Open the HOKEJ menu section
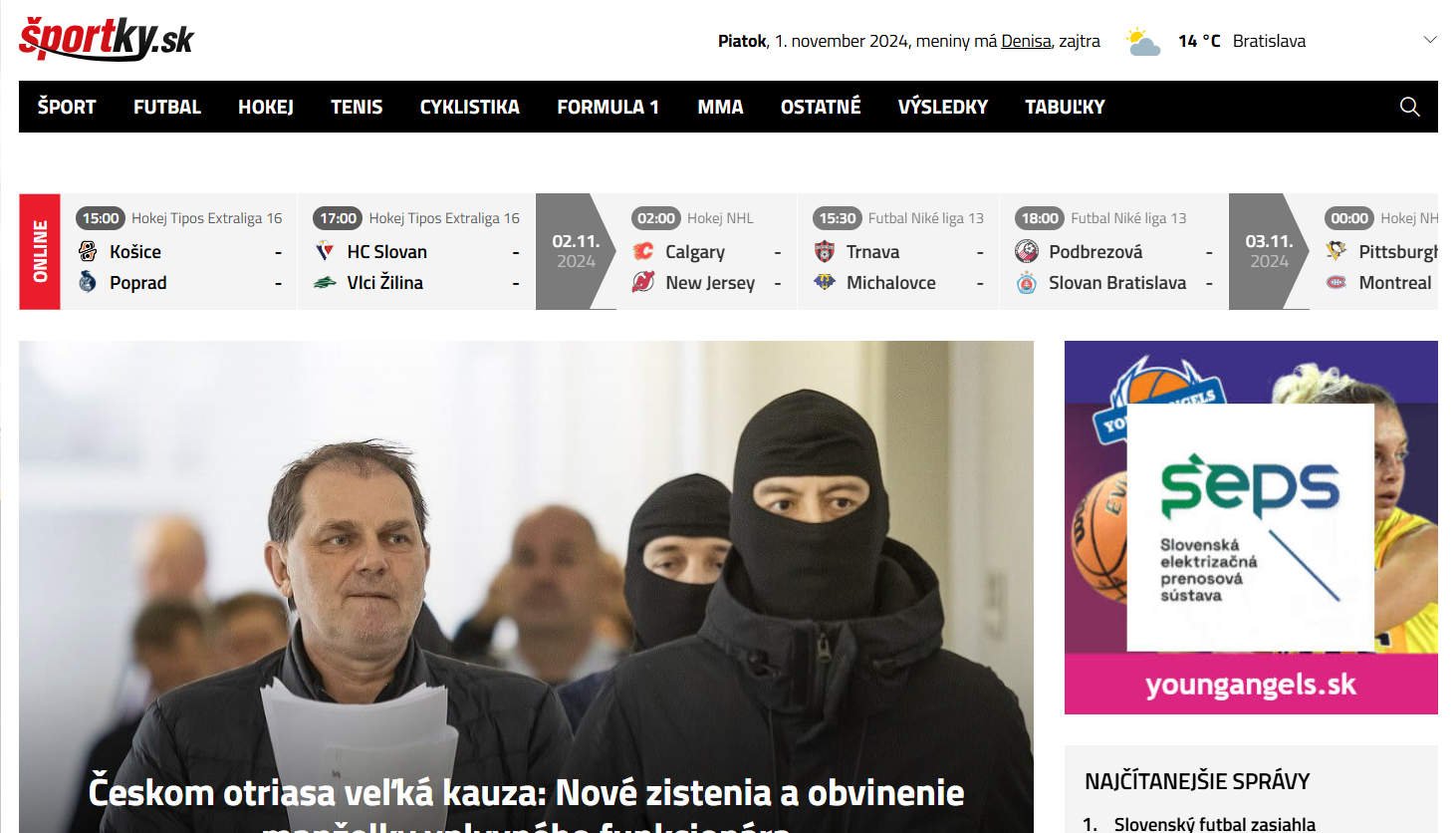Viewport: 1456px width, 833px height. tap(266, 107)
